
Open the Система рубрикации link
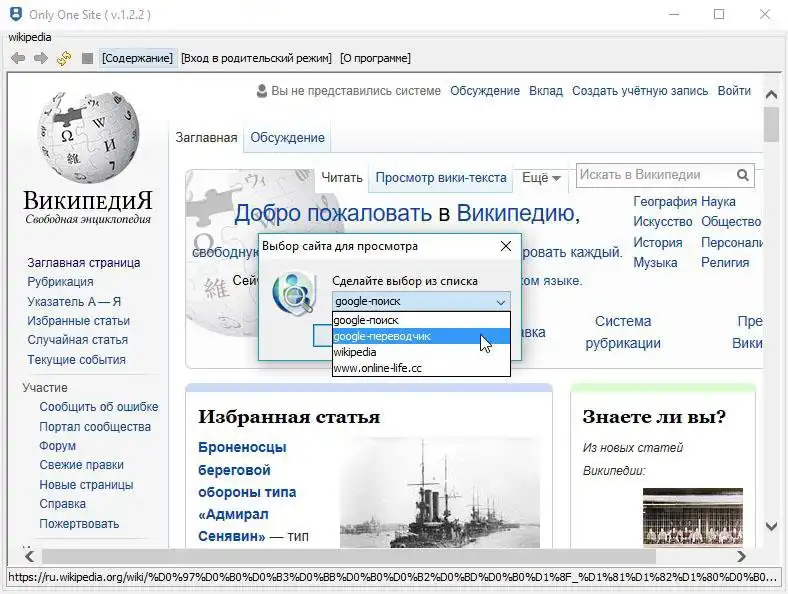tap(623, 332)
